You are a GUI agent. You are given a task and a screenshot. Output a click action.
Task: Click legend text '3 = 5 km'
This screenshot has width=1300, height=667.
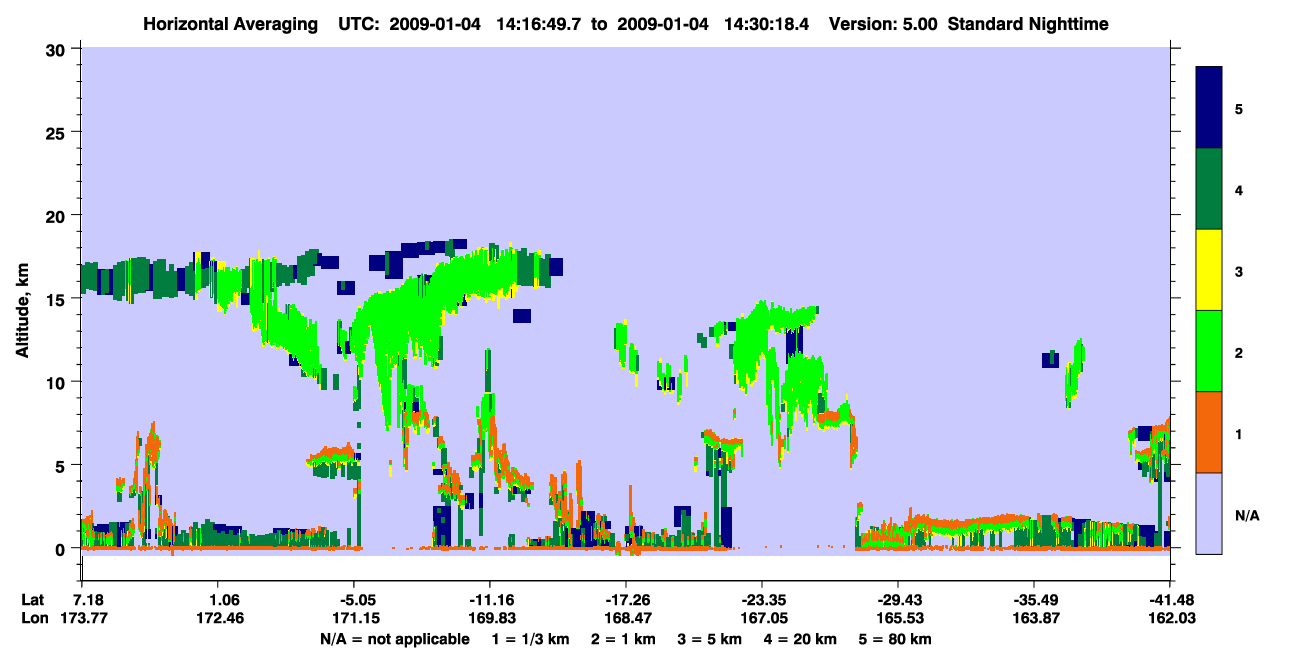point(711,639)
